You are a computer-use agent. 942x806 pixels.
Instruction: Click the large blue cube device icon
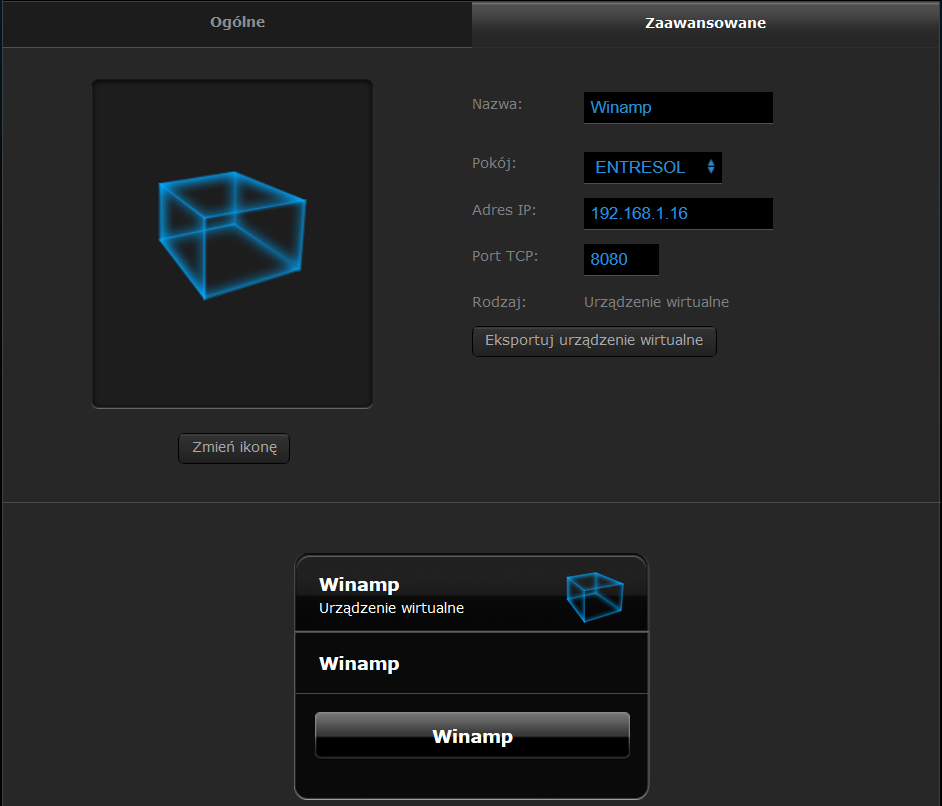(232, 235)
